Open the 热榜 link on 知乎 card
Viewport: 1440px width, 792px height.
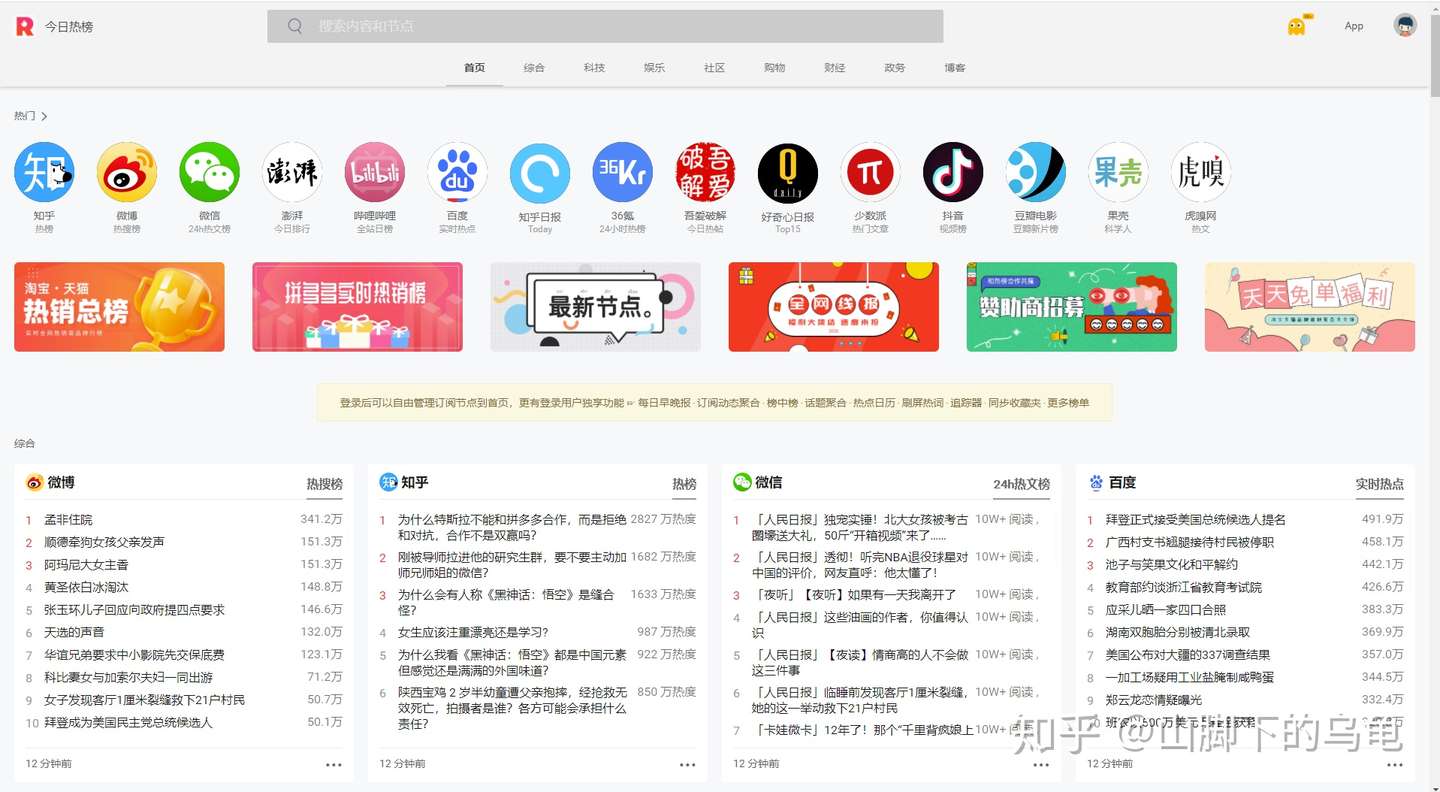point(684,484)
